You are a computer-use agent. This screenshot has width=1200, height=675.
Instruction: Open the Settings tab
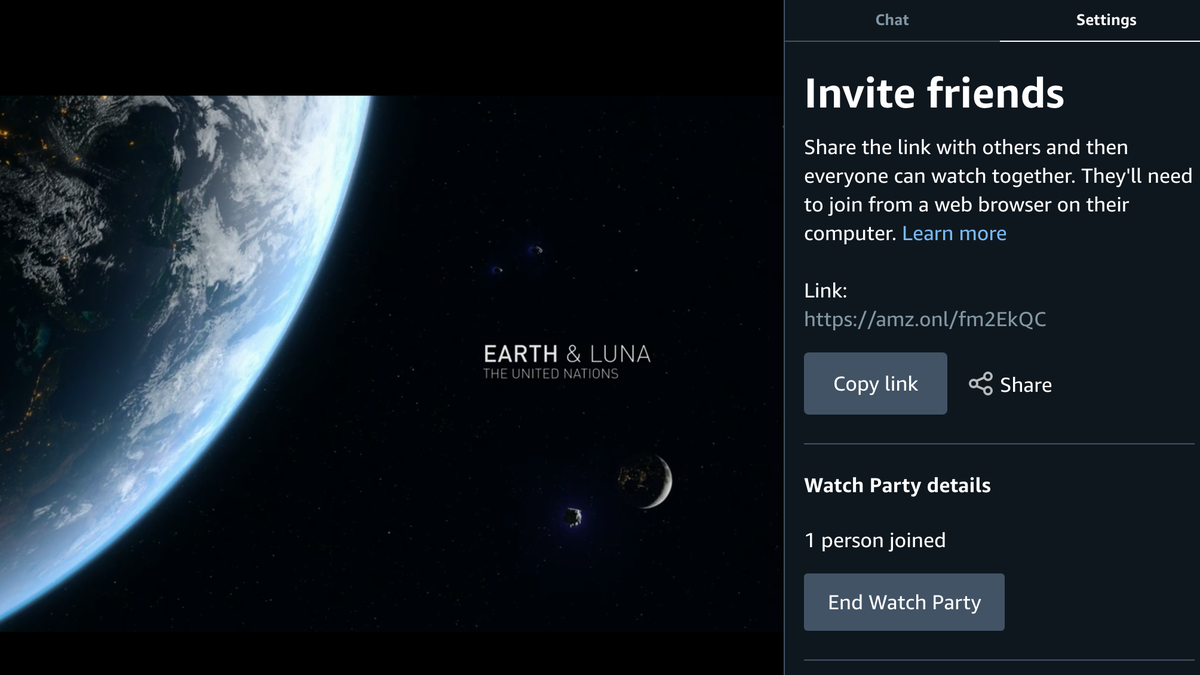1106,20
